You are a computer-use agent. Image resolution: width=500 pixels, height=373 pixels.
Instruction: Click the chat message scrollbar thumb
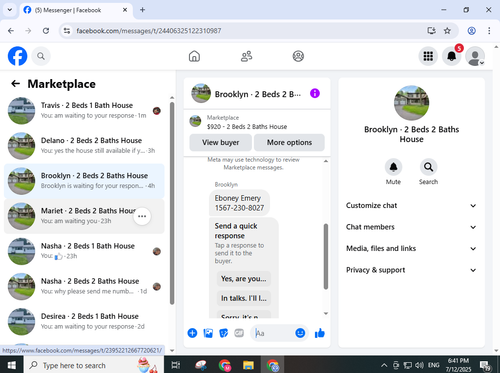[326, 256]
